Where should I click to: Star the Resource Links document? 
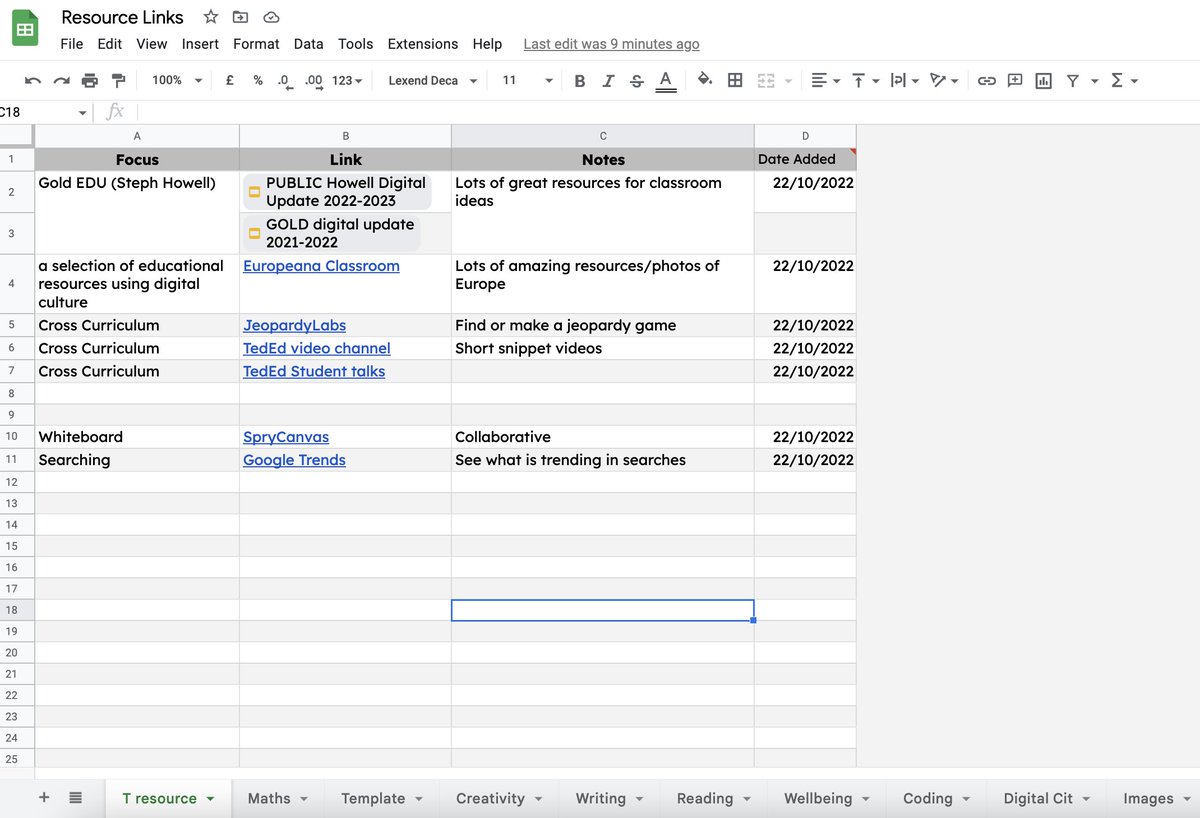pos(211,17)
